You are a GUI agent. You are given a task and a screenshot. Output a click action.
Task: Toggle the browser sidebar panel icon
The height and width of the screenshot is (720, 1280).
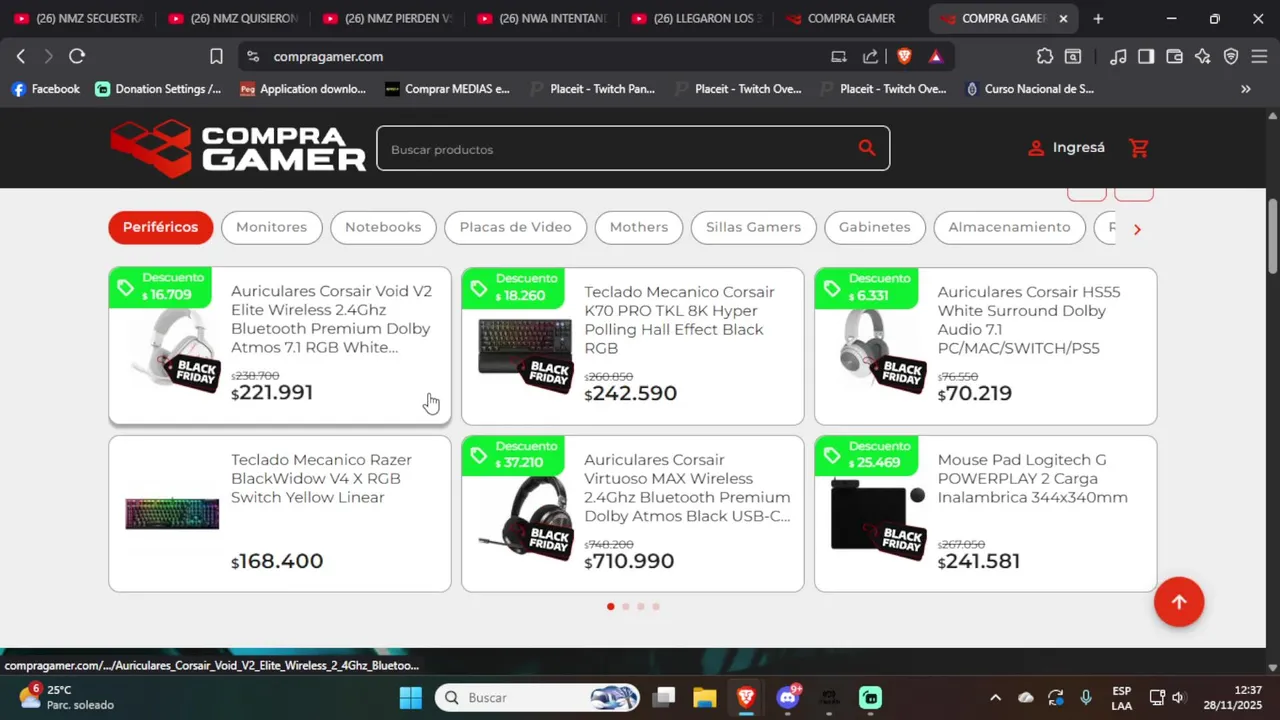click(x=1146, y=57)
